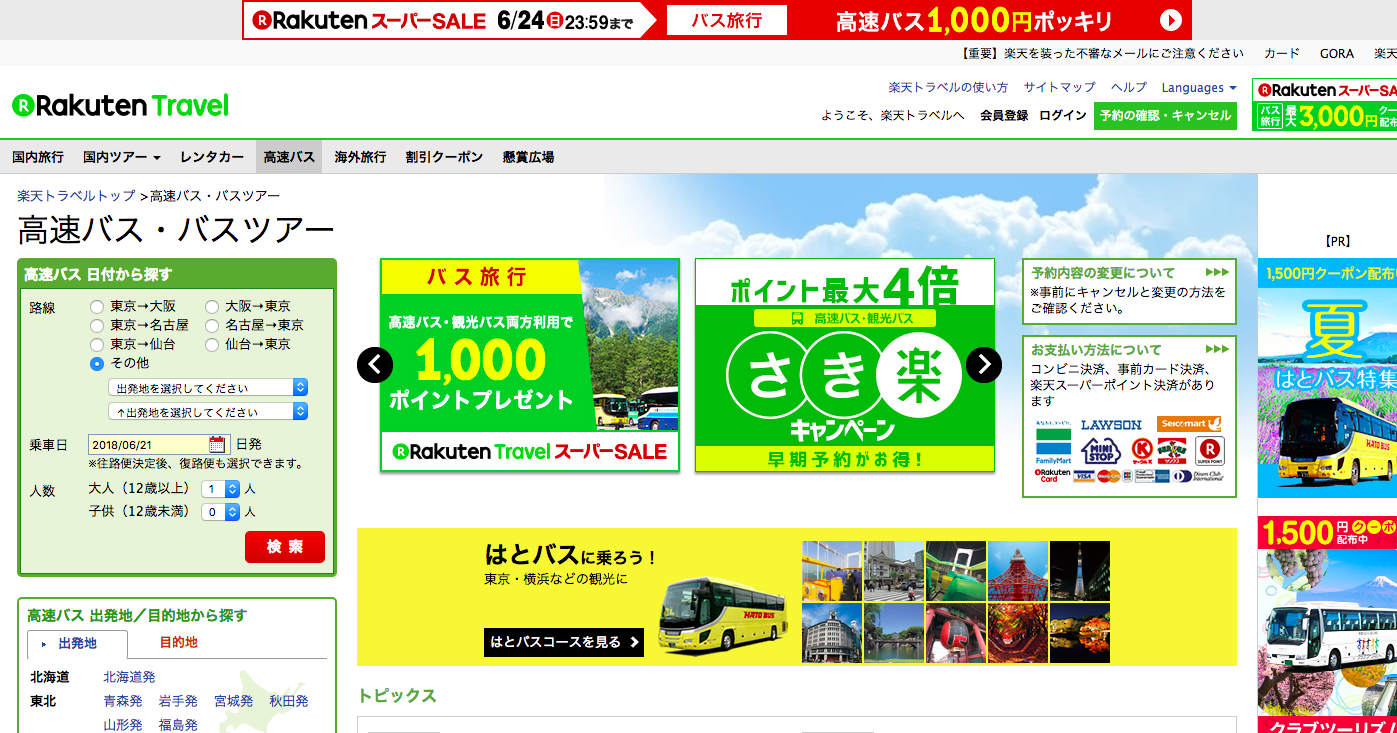
Task: Expand the Languages menu
Action: pos(1199,88)
